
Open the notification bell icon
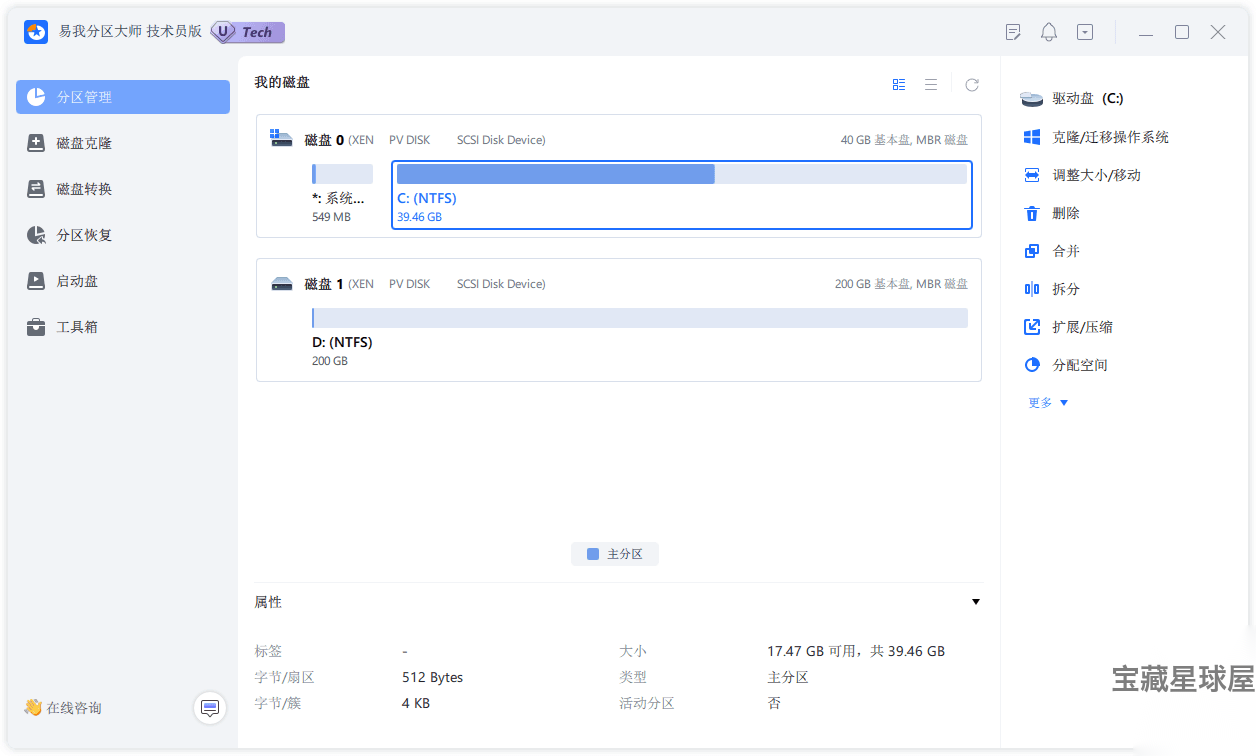(1049, 32)
